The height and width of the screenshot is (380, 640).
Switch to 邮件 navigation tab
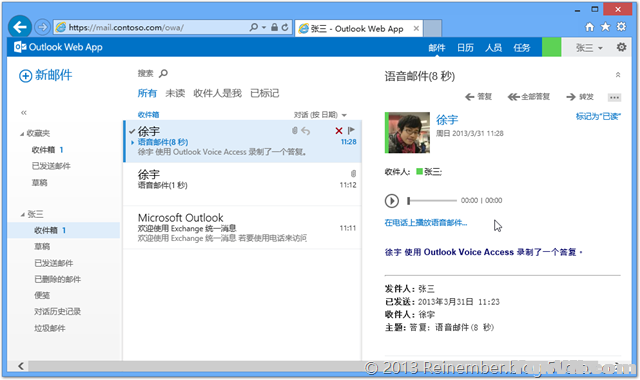pos(437,48)
